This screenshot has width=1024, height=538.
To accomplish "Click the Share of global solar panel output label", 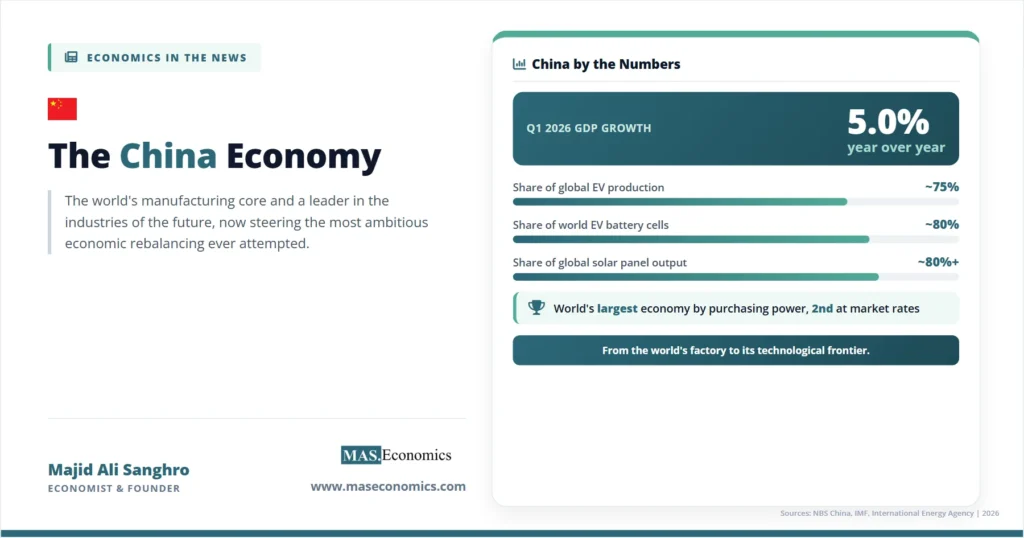I will (x=600, y=262).
